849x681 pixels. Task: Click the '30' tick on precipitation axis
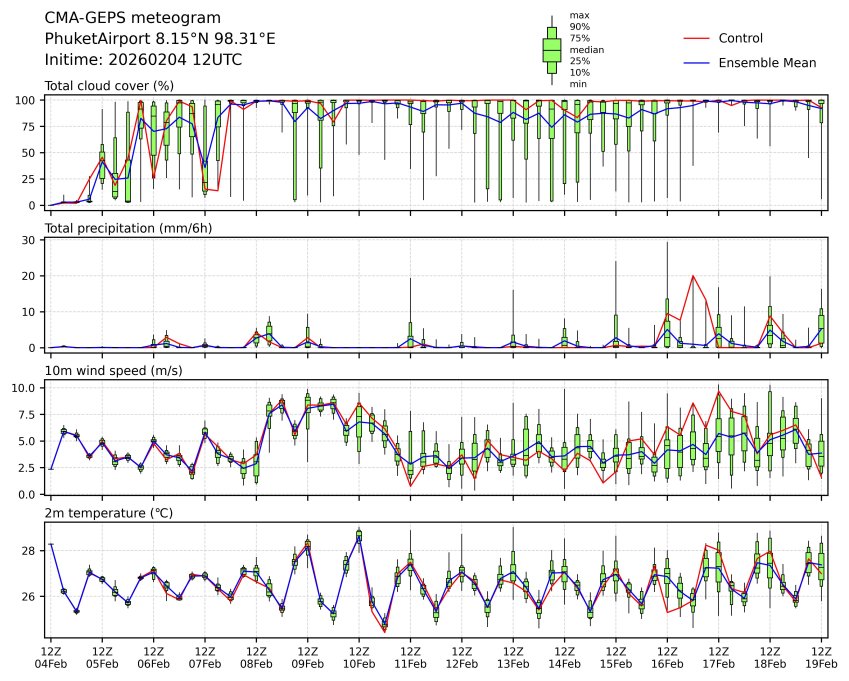tap(29, 240)
